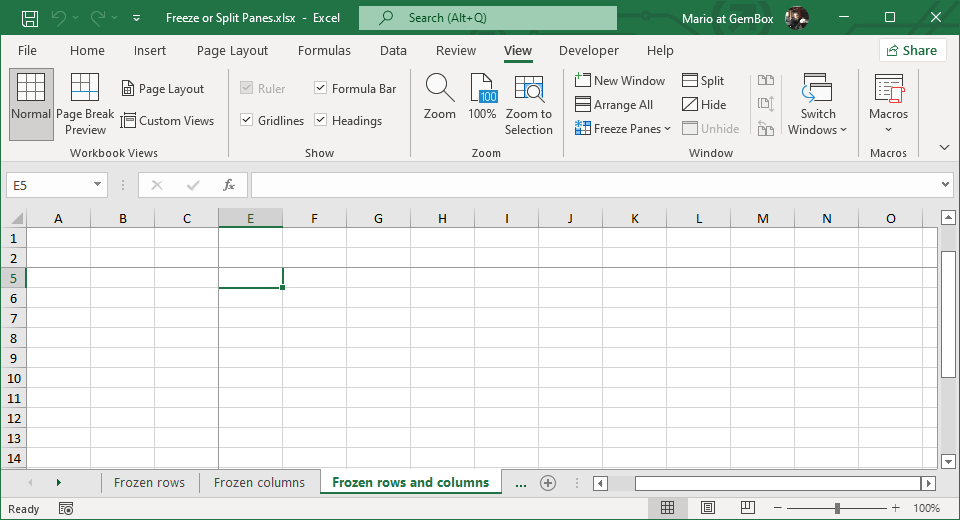
Task: Click the Save icon in title bar
Action: [30, 18]
